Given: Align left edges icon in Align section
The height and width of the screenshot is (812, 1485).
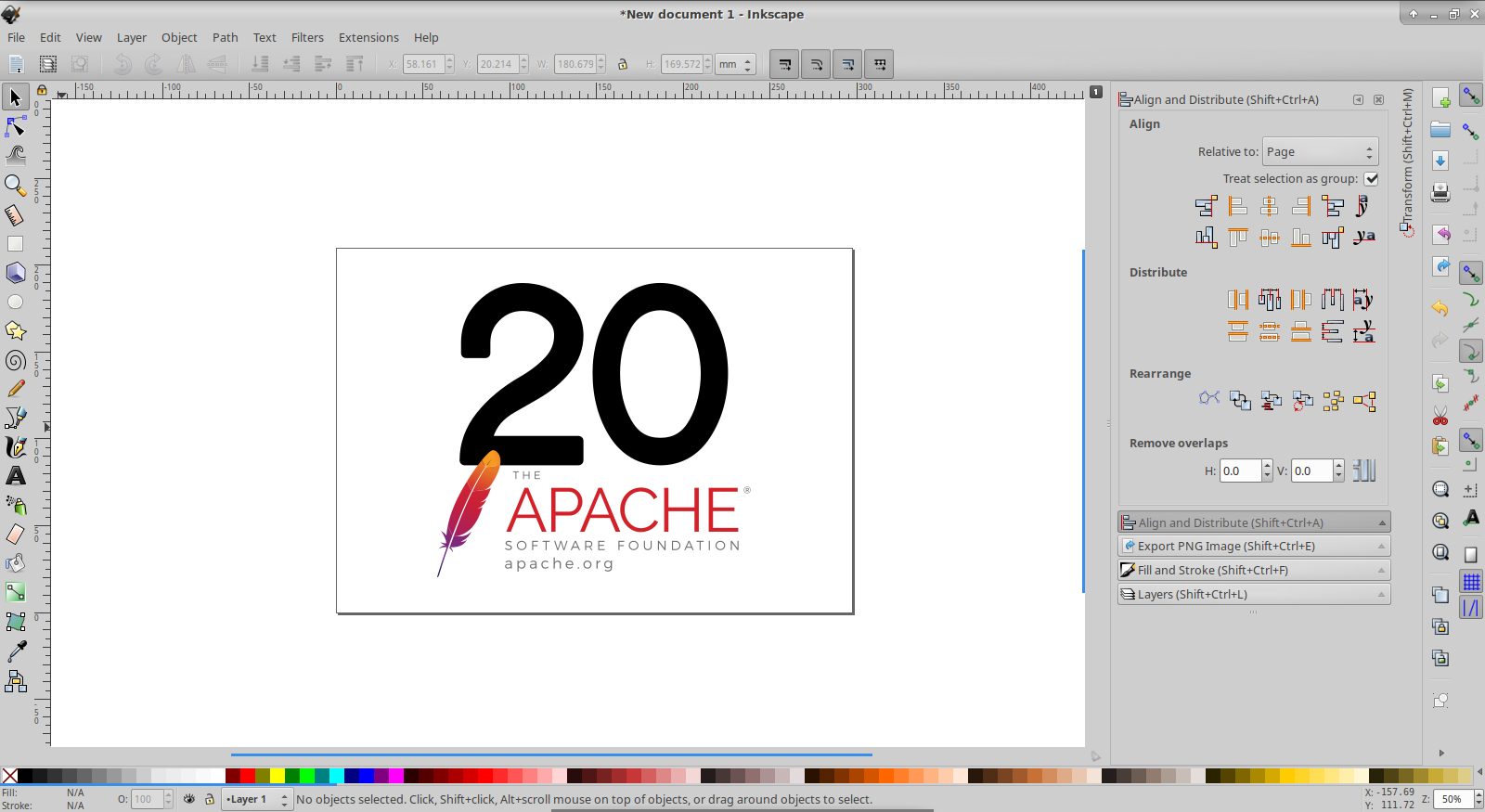Looking at the screenshot, I should point(1237,206).
